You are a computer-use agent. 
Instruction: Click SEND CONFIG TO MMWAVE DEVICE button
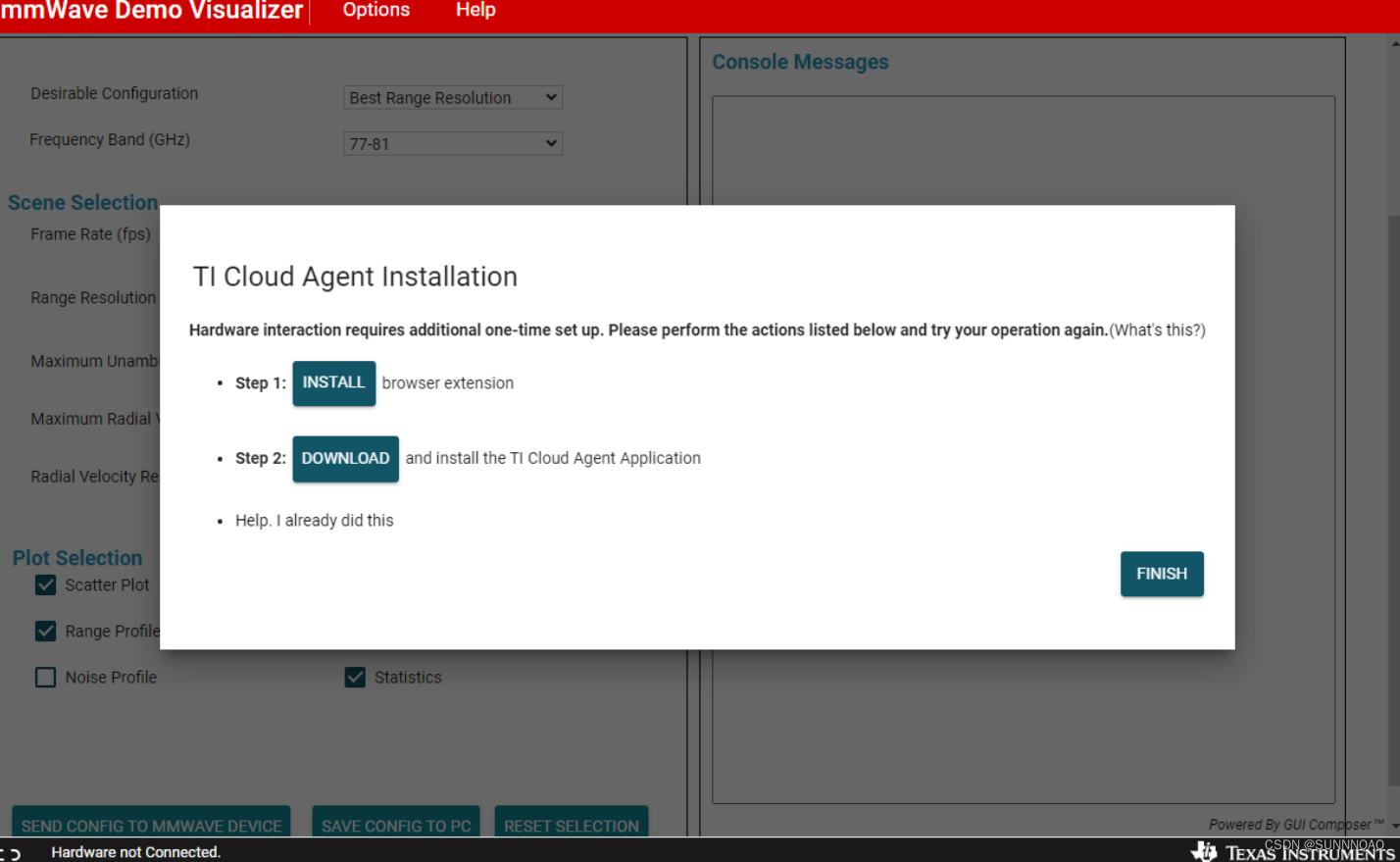(151, 822)
